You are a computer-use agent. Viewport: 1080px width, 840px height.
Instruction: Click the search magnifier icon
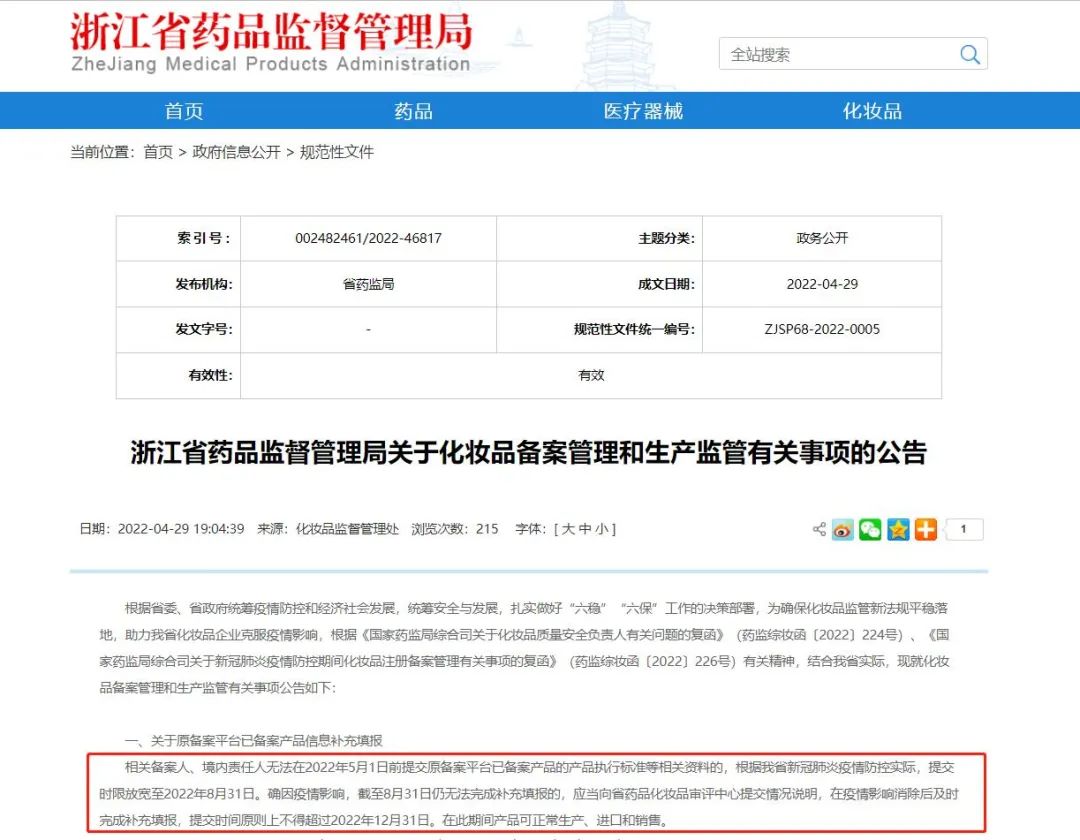coord(969,55)
